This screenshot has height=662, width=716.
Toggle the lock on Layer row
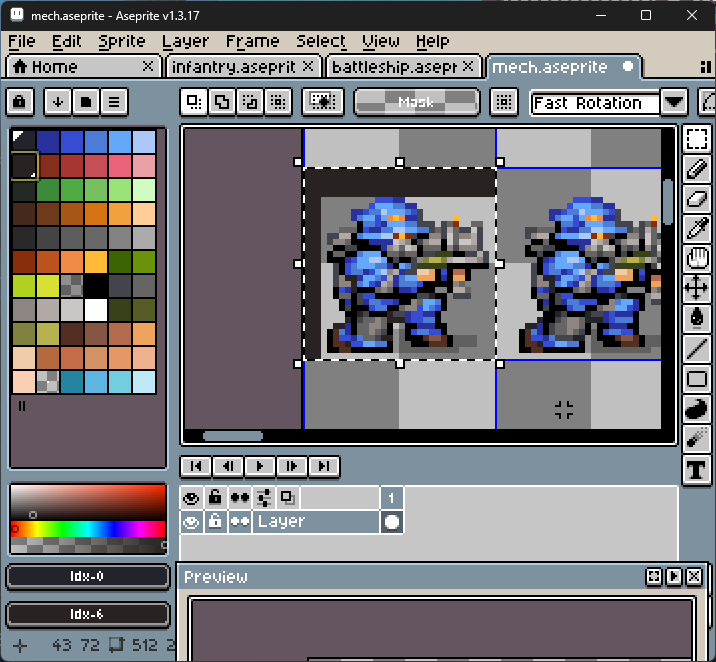(x=215, y=522)
